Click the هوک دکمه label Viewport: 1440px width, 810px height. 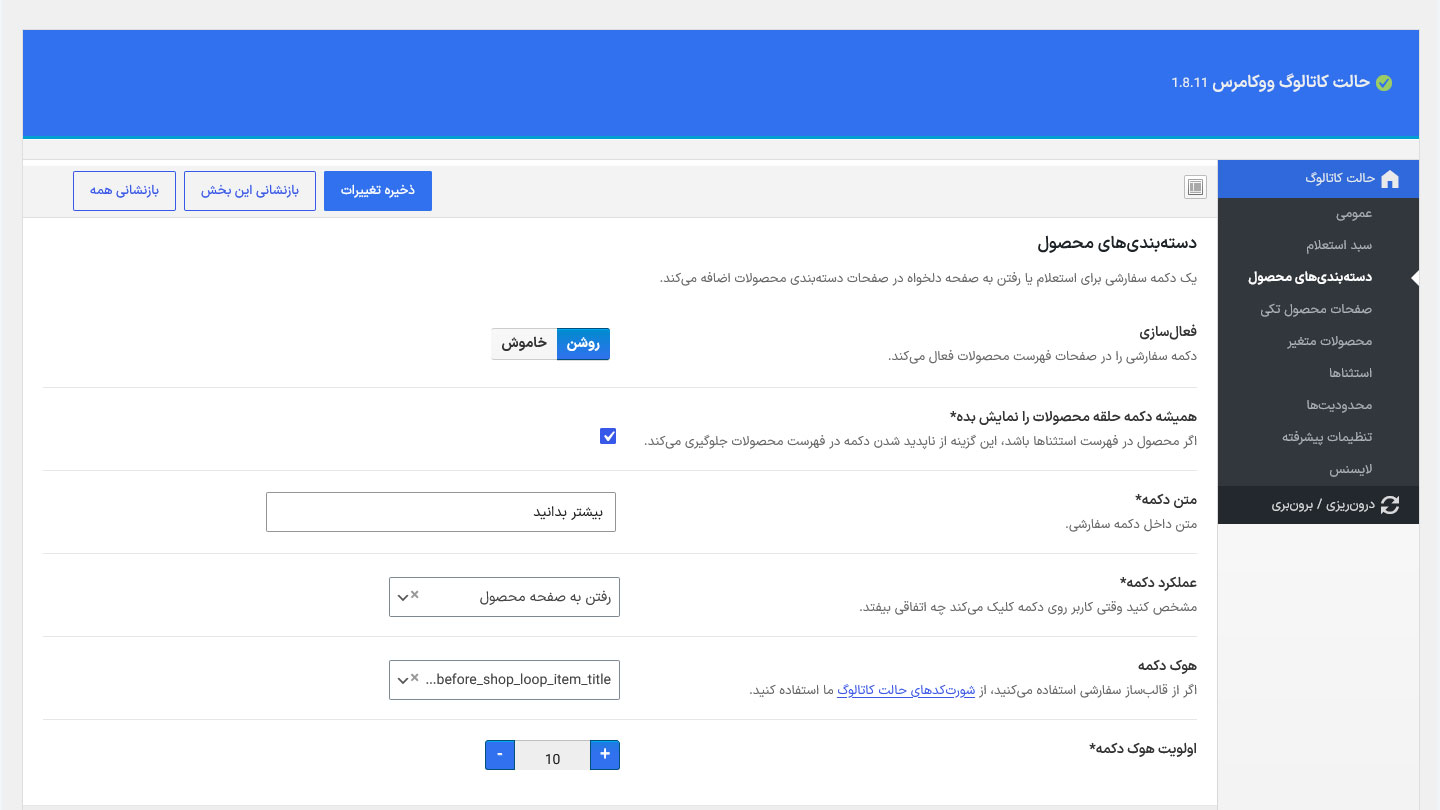[x=1167, y=665]
